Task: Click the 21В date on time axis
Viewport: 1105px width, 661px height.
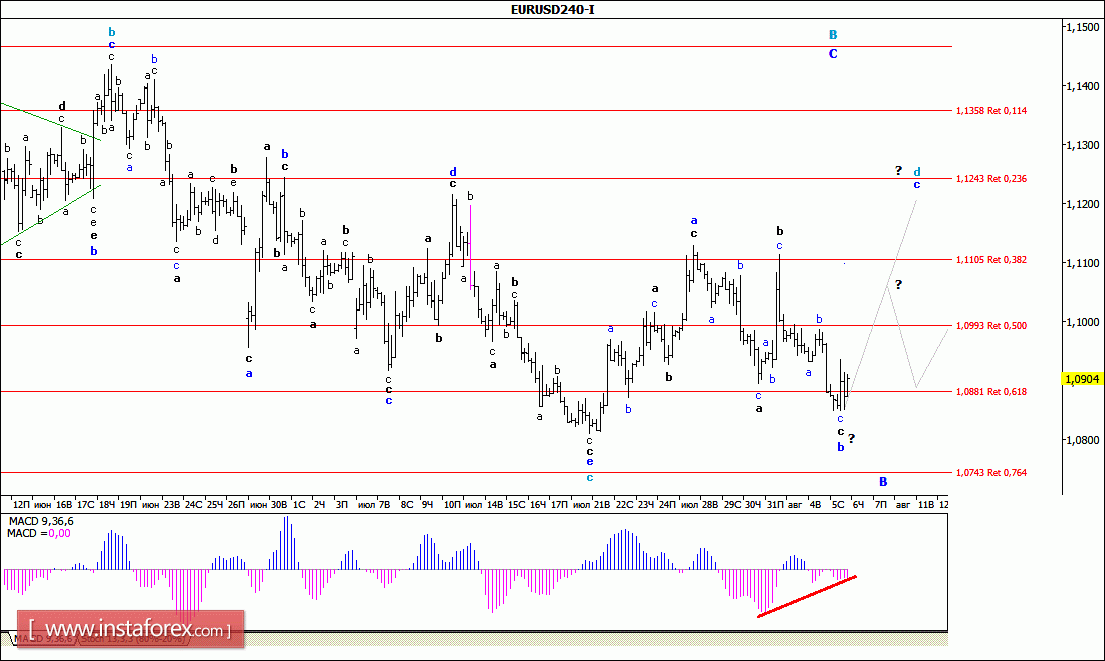Action: [602, 505]
